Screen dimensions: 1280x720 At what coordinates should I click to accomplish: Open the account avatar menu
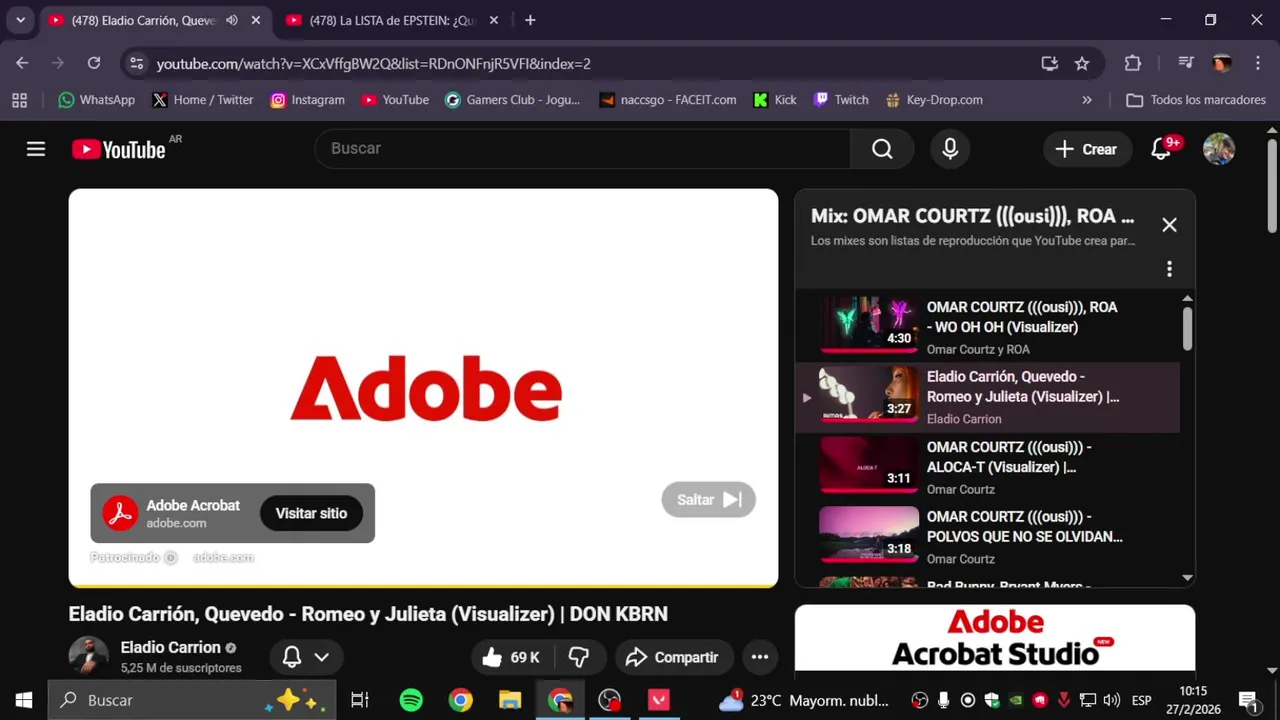(1219, 149)
